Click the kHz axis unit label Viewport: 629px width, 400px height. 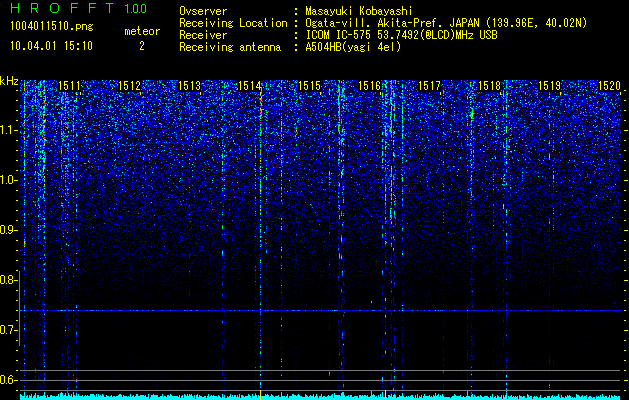tap(9, 81)
